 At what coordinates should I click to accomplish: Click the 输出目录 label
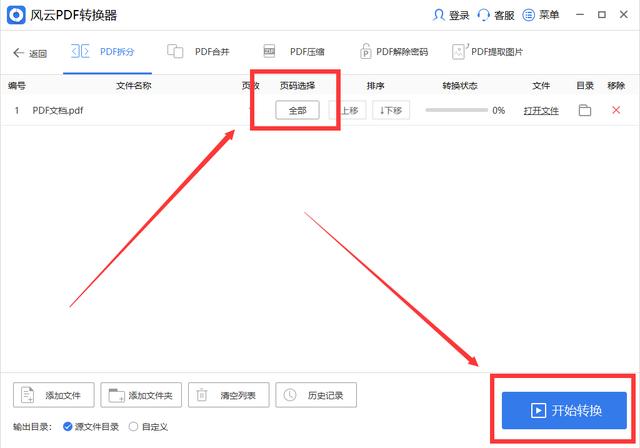[32, 427]
